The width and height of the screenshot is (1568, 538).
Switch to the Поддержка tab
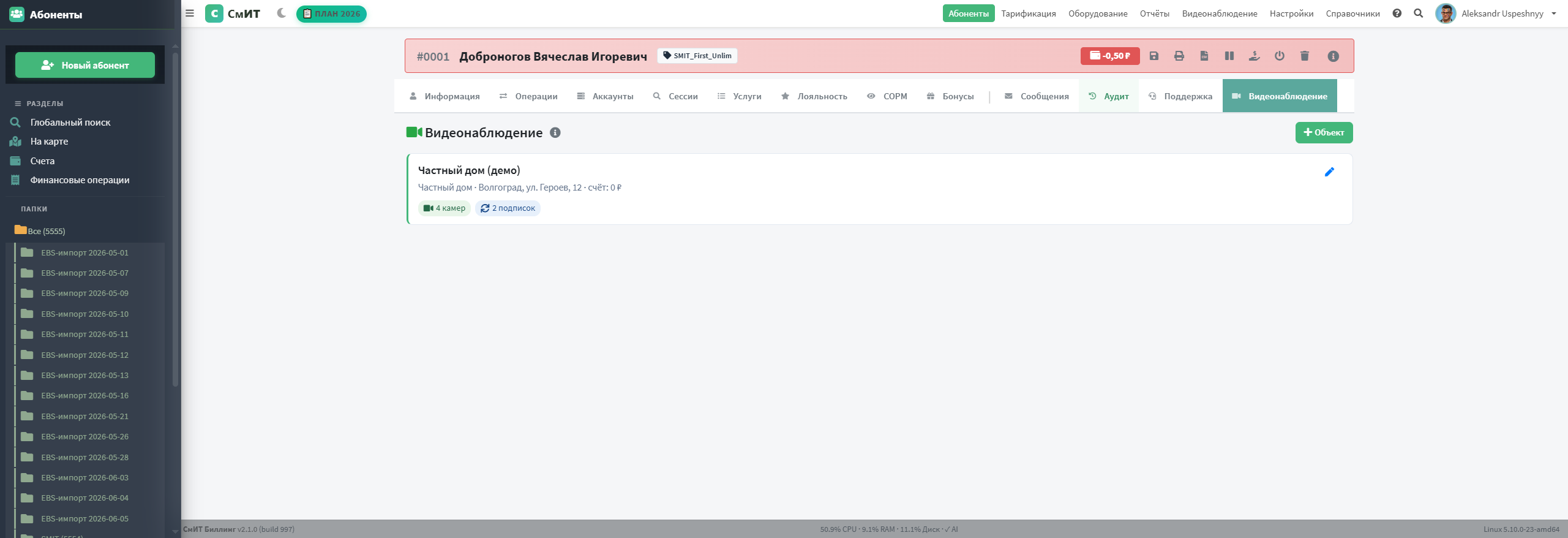click(1180, 96)
